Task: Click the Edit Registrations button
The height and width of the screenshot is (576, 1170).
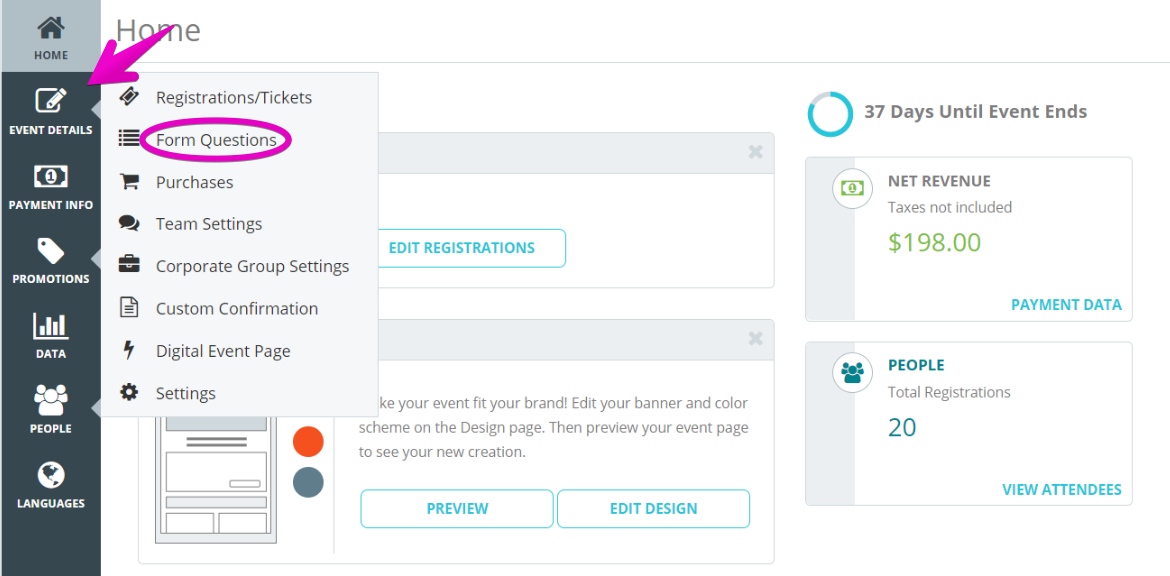Action: point(462,248)
